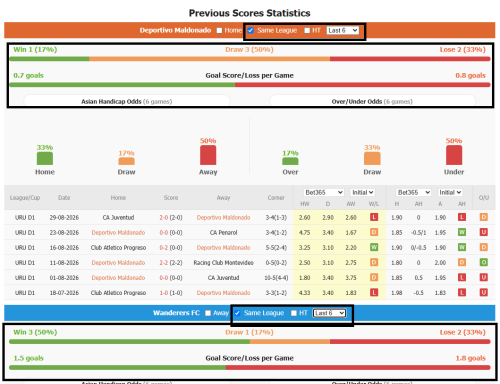Click green W handicap badge in 16-08-2026 row
This screenshot has height=384, width=500.
[x=462, y=247]
